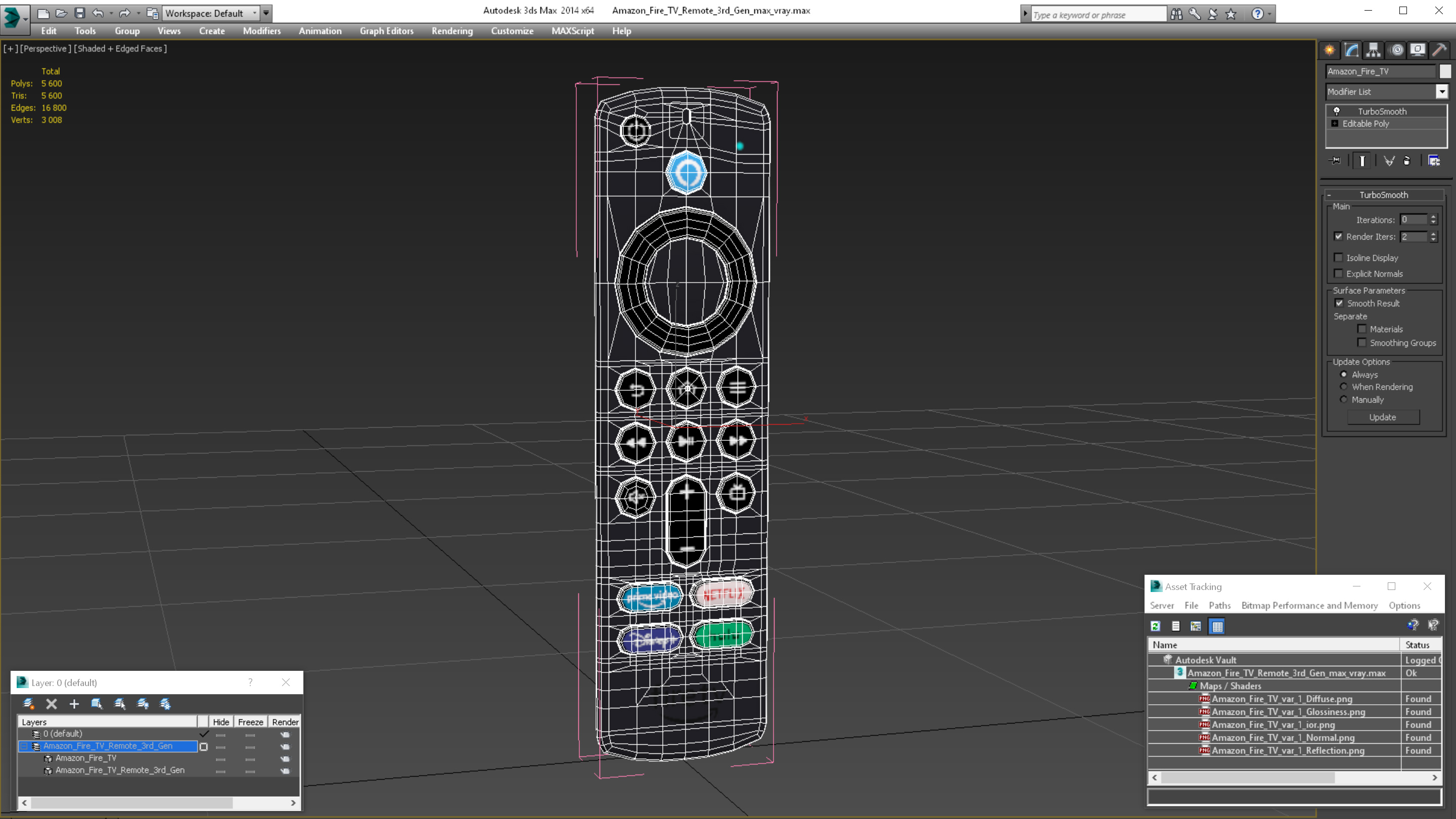The width and height of the screenshot is (1456, 819).
Task: Select the Editable Poly stack entry
Action: point(1366,124)
